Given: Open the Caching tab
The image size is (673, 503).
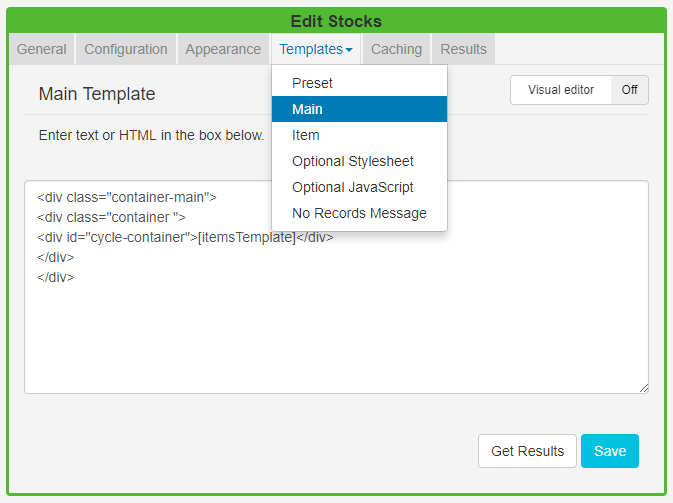Looking at the screenshot, I should pyautogui.click(x=396, y=49).
